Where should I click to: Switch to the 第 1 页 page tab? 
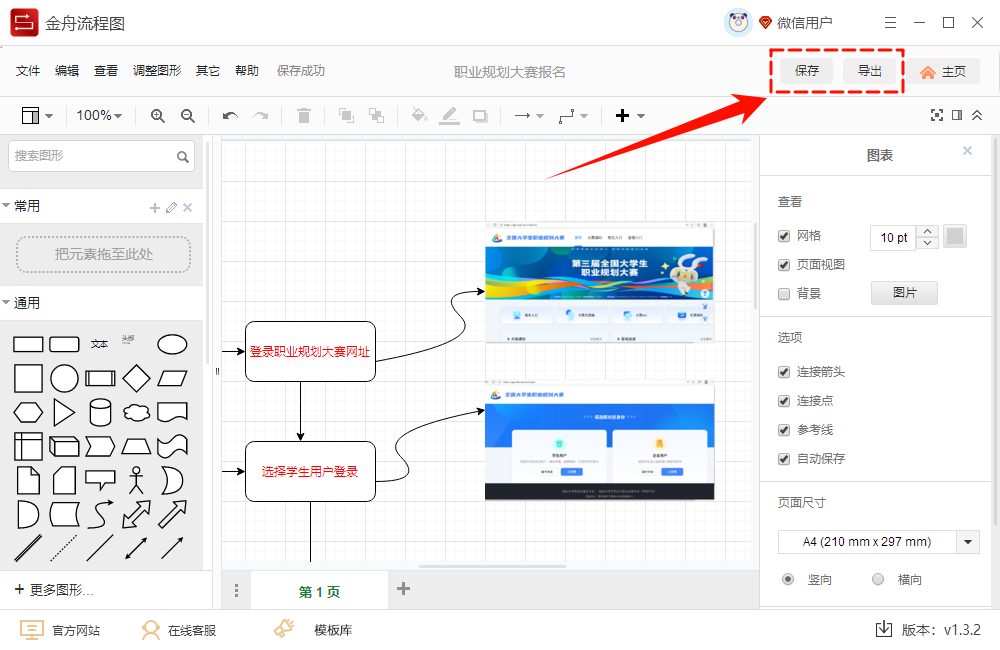(318, 590)
